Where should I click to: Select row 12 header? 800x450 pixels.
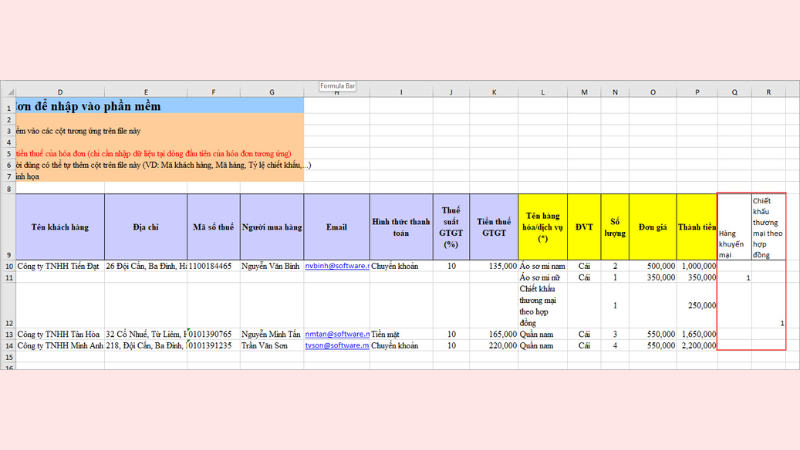(x=9, y=306)
